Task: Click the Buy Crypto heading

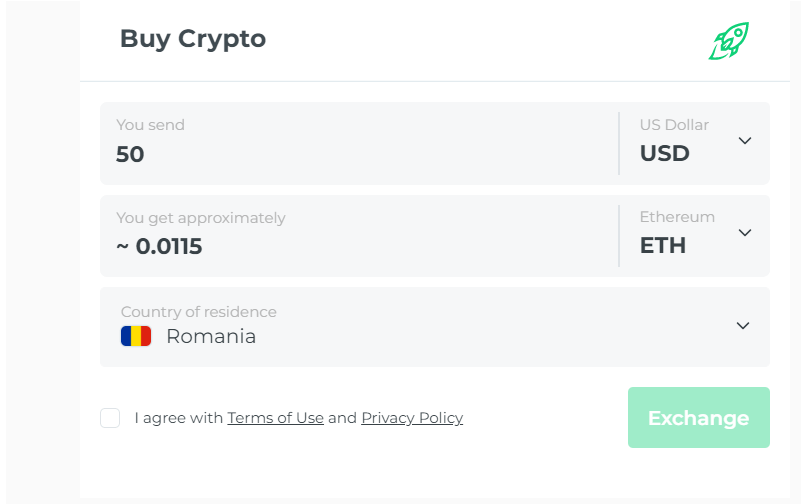Action: coord(193,39)
